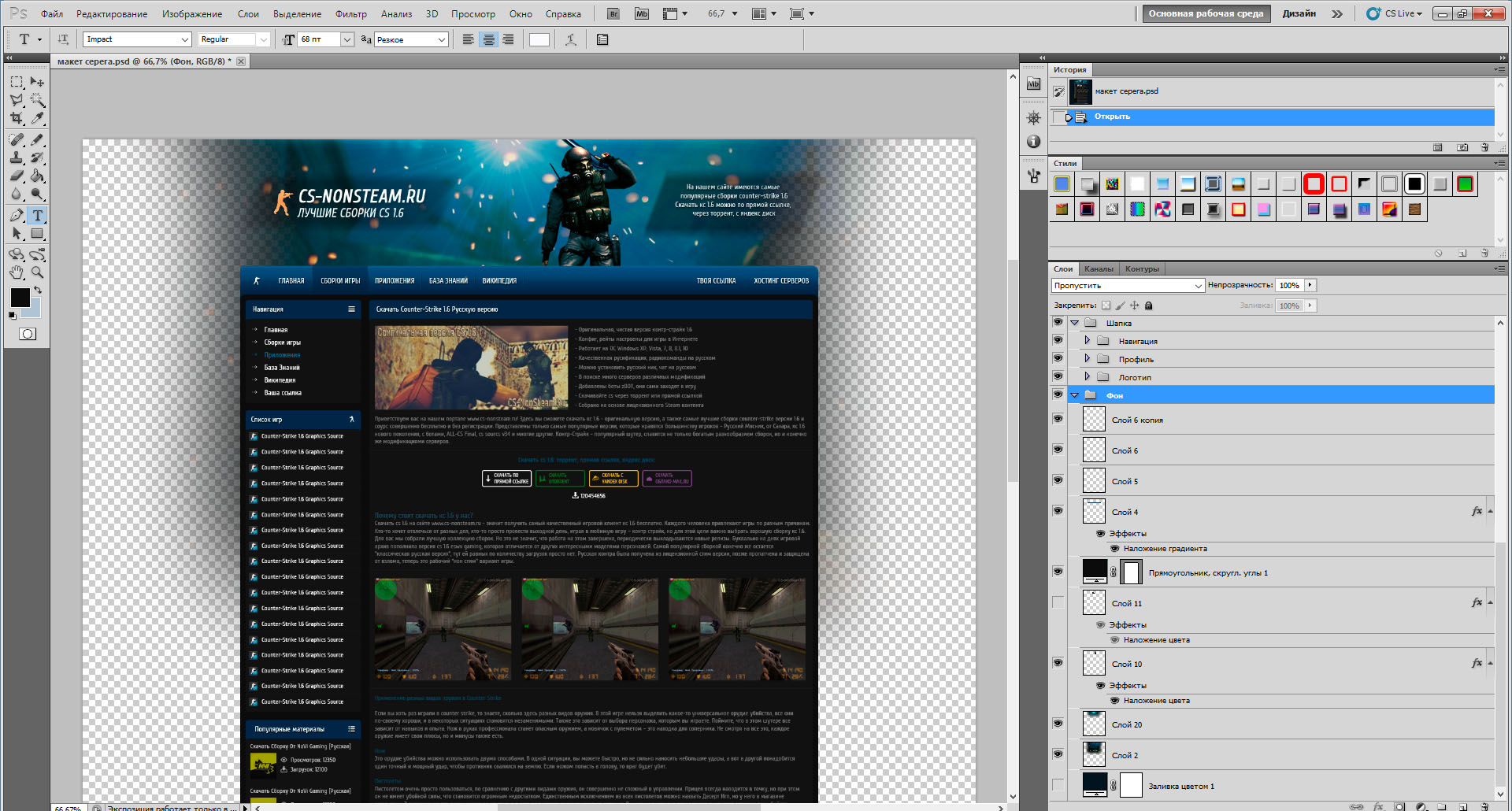
Task: Hide the Слой 20 layer
Action: [x=1058, y=724]
